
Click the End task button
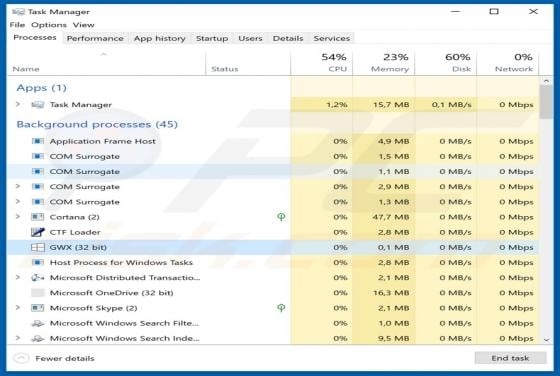pos(510,358)
